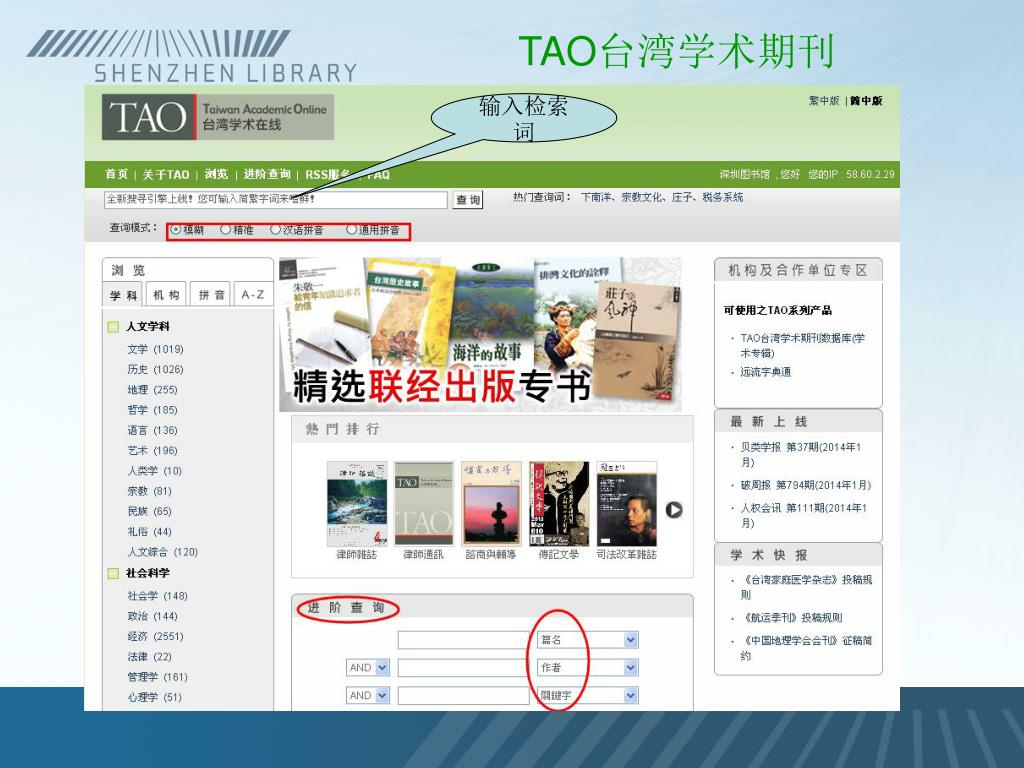Click the 查询 search button
The width and height of the screenshot is (1024, 768).
click(468, 200)
